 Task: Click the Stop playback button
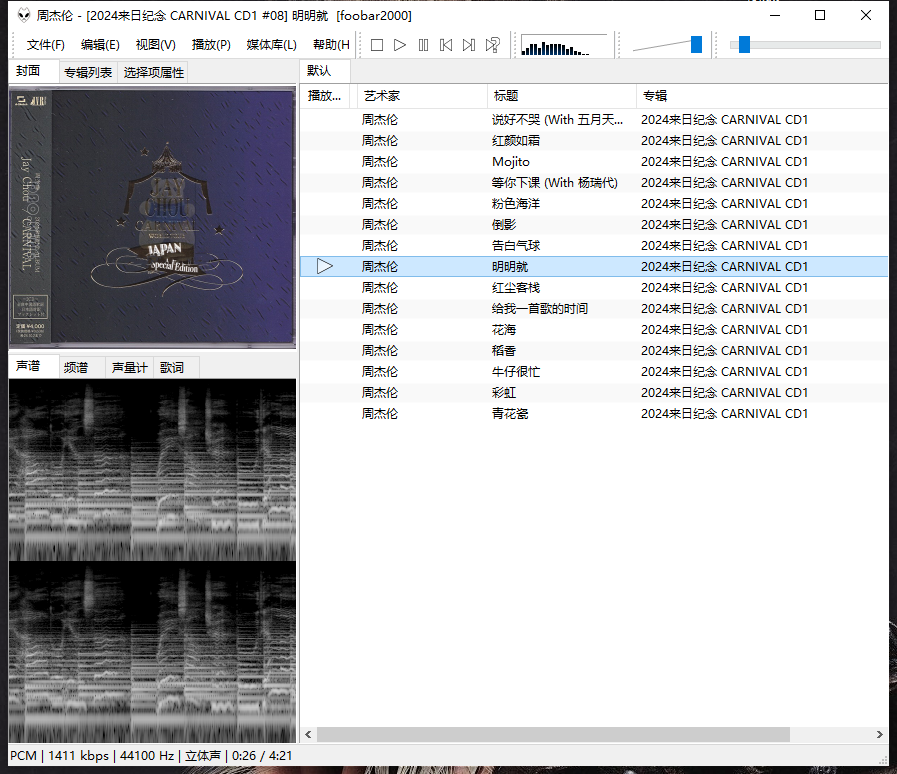[377, 45]
